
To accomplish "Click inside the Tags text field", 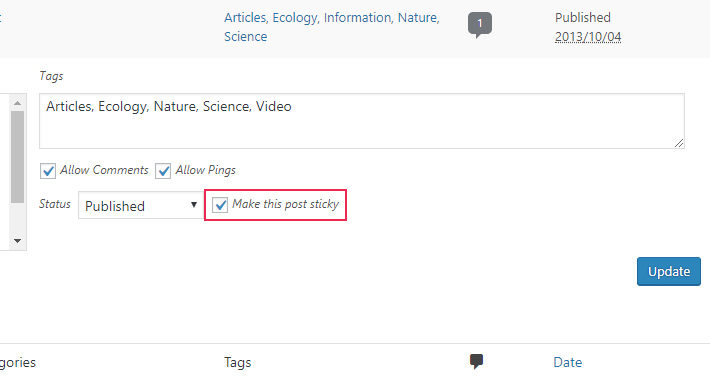I will pos(362,121).
